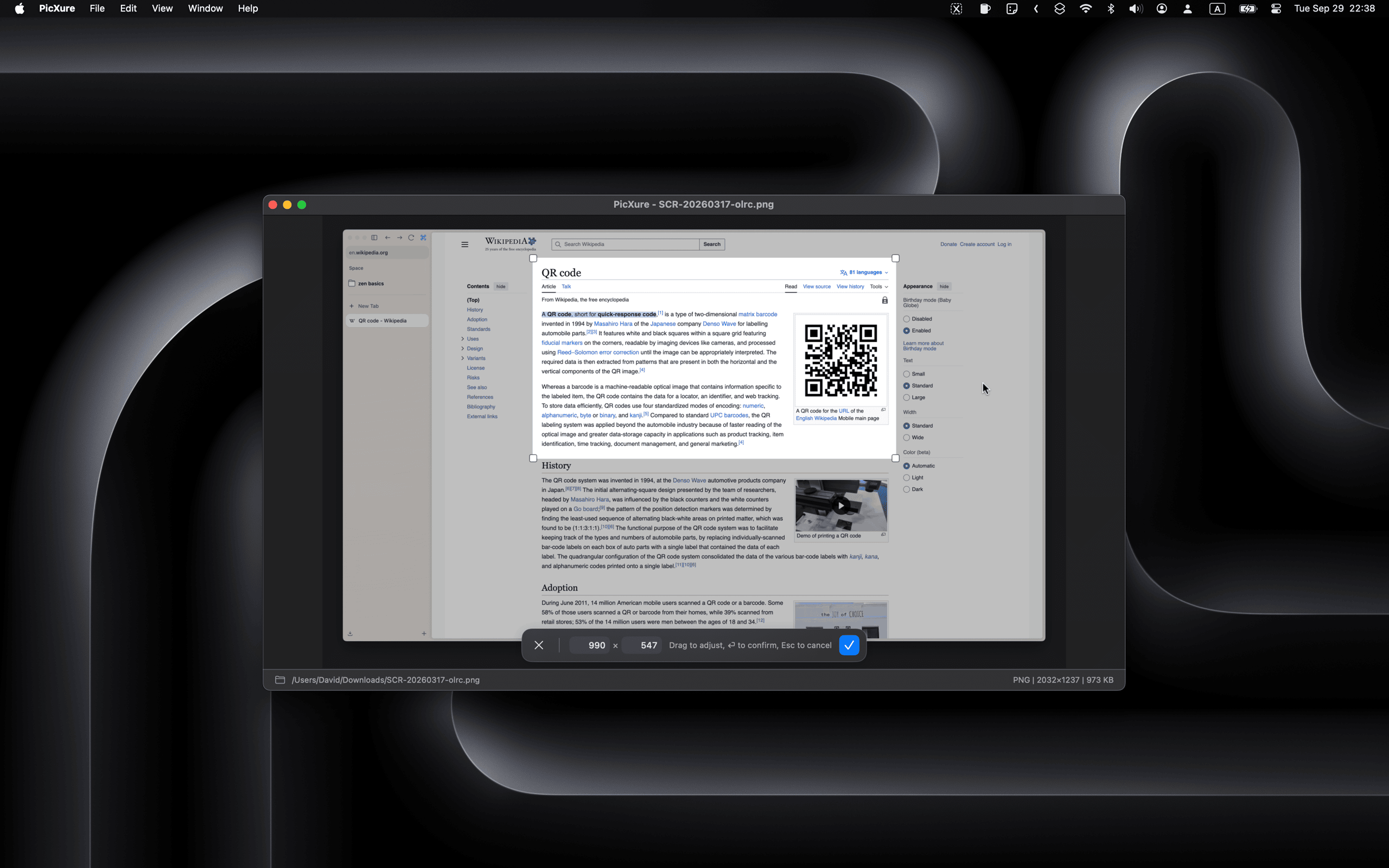Open the View menu

coord(162,9)
